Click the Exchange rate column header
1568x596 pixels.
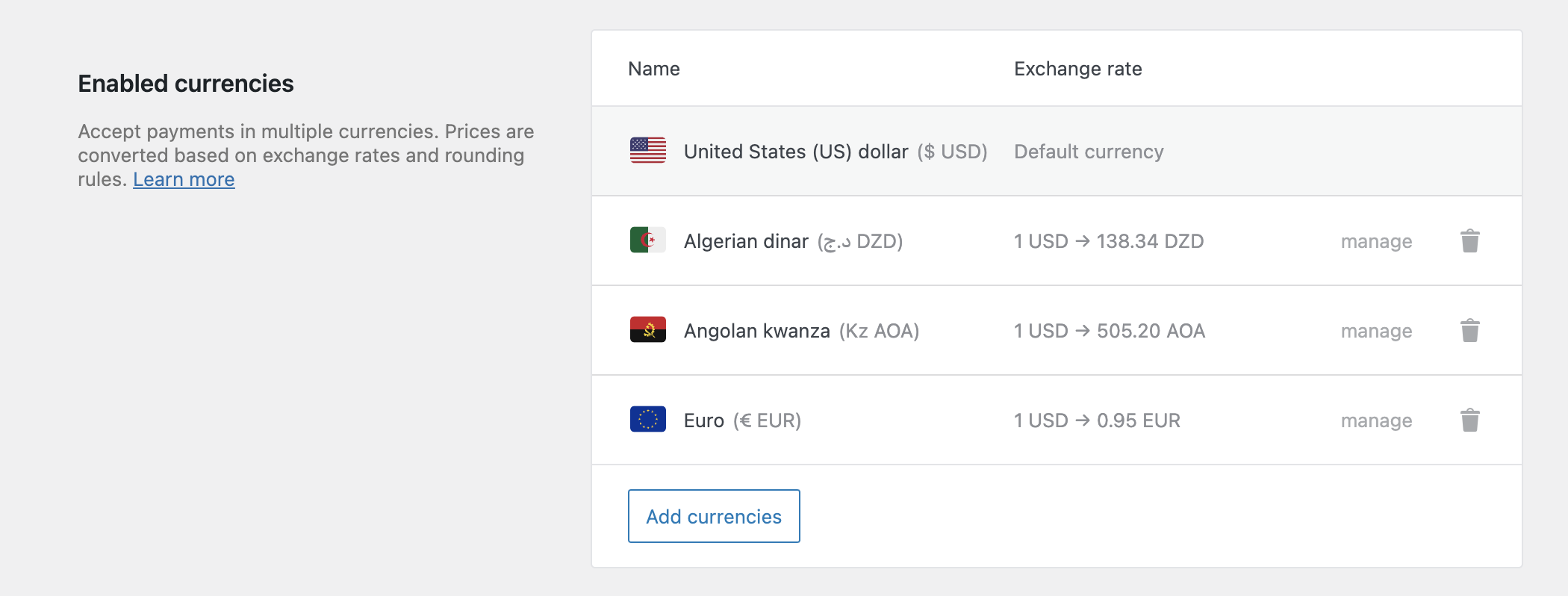click(1077, 69)
